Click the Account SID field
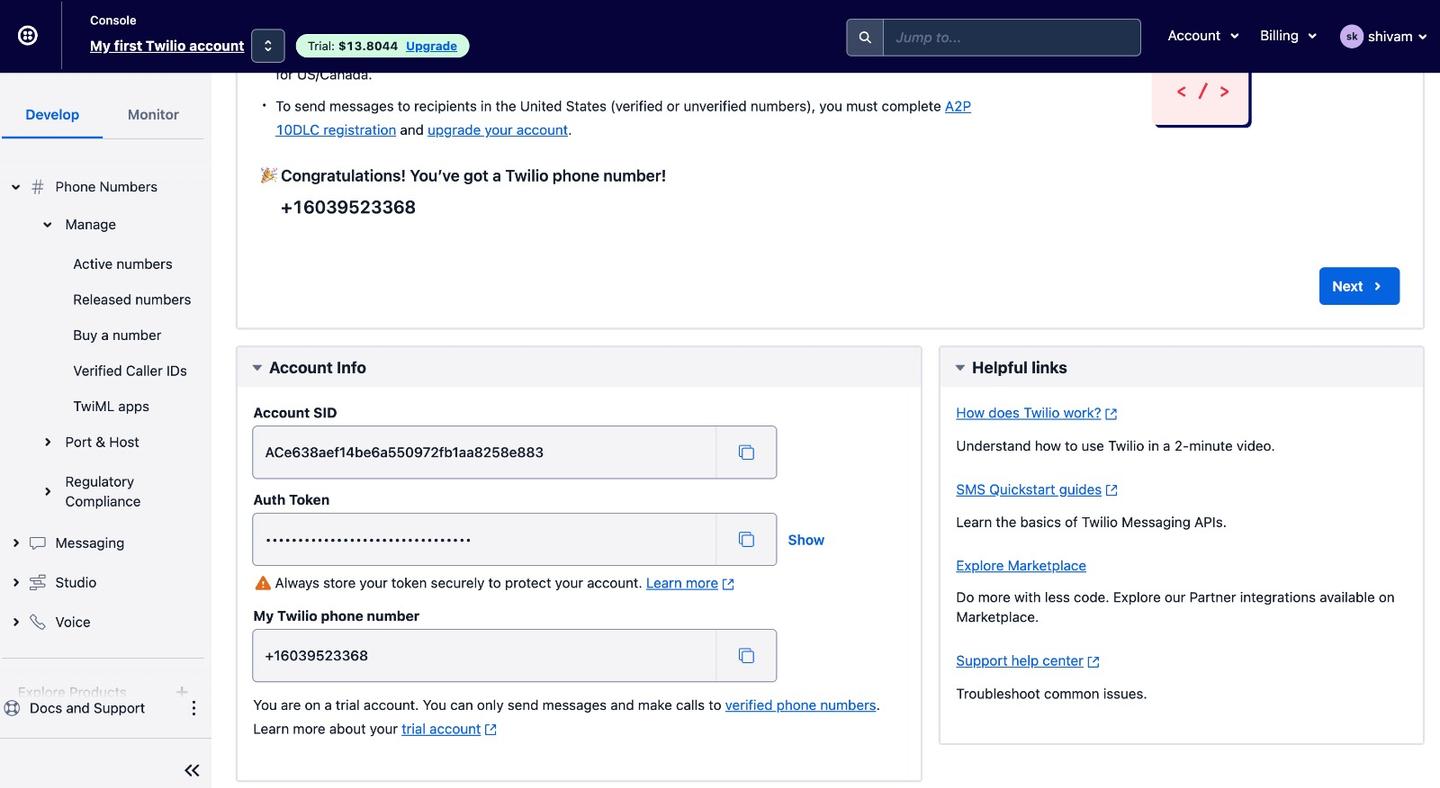Viewport: 1440px width, 788px height. pyautogui.click(x=485, y=453)
